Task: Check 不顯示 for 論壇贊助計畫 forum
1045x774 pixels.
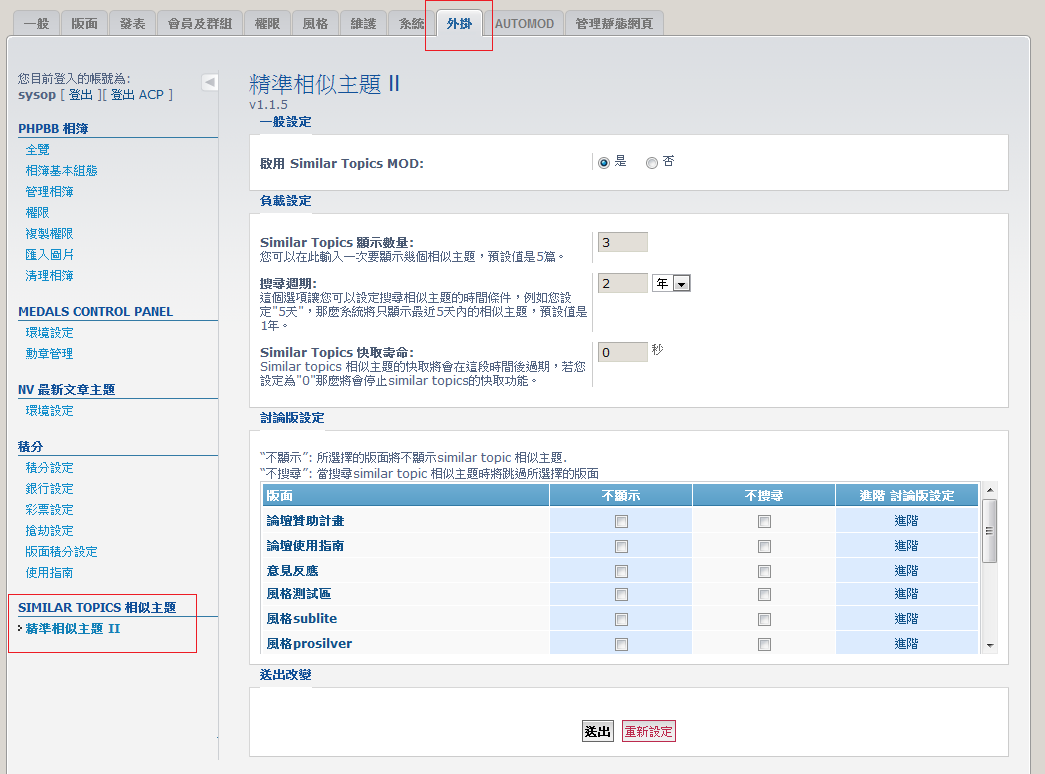Action: pyautogui.click(x=621, y=521)
